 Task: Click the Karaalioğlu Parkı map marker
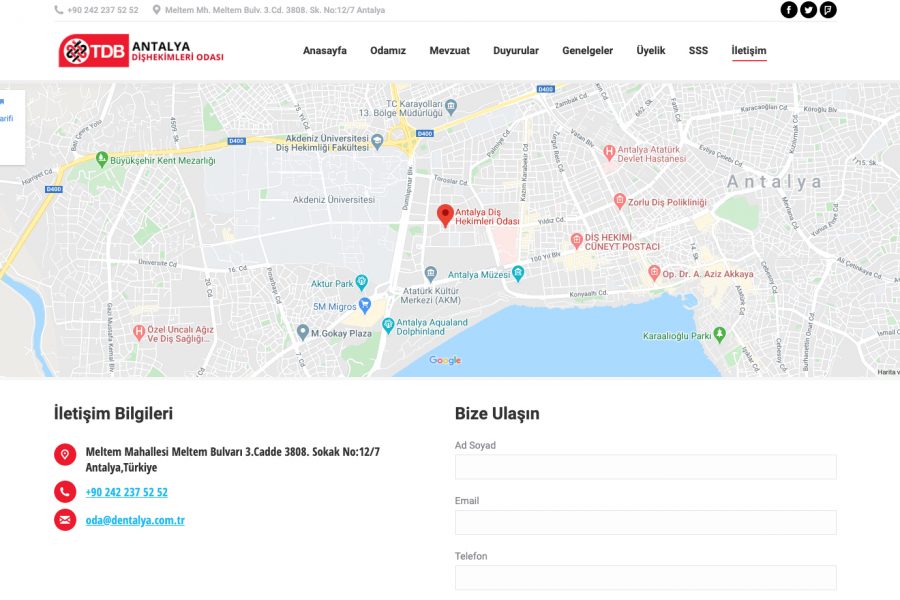[719, 335]
